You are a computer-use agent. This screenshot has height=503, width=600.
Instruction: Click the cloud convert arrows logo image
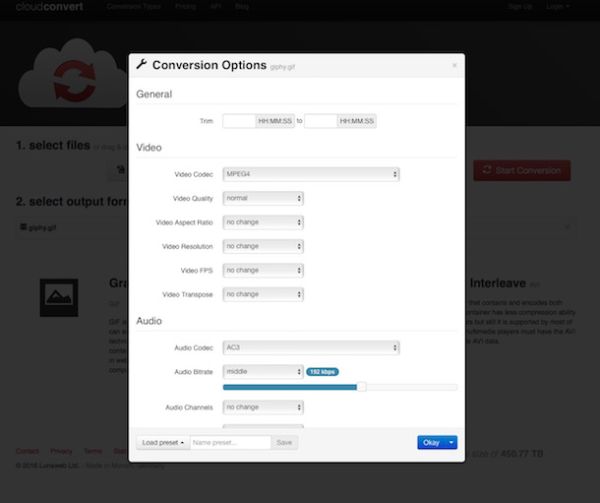pyautogui.click(x=74, y=73)
